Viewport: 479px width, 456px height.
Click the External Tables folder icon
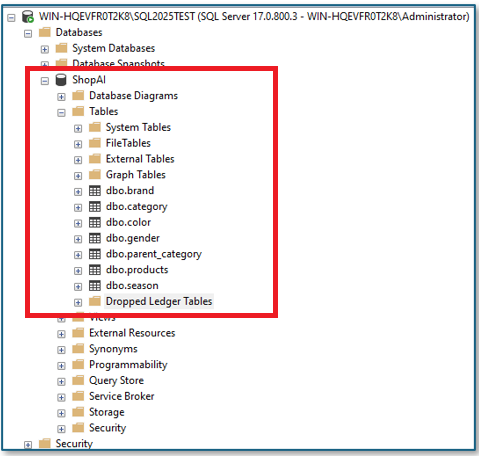click(x=95, y=159)
